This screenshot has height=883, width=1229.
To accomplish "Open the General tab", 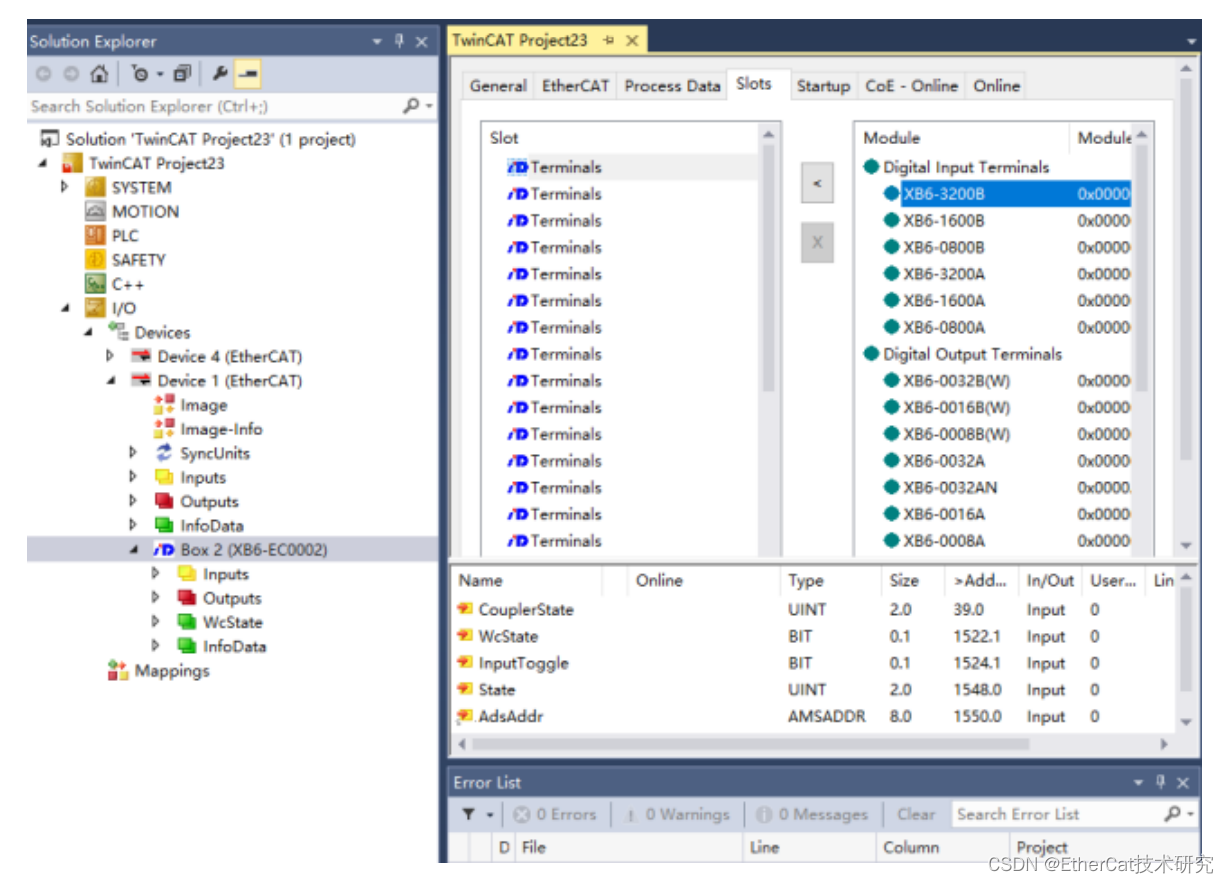I will click(498, 86).
